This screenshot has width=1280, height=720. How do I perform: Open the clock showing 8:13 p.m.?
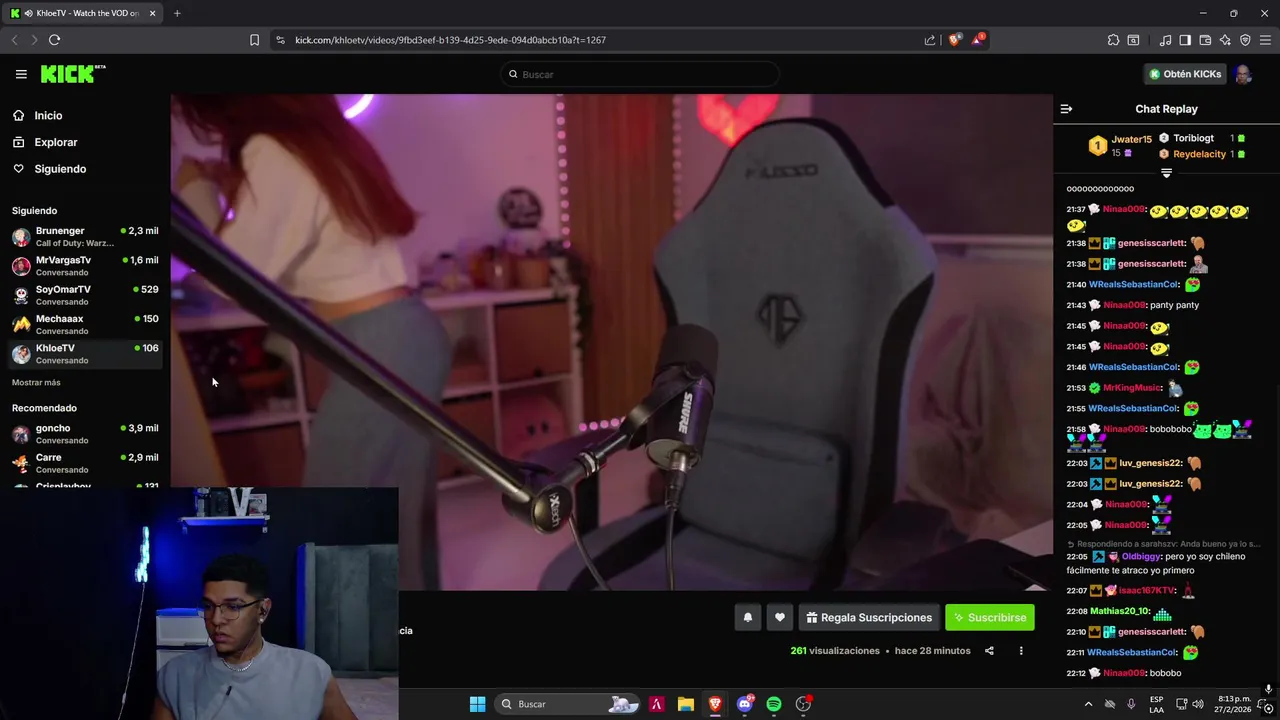pyautogui.click(x=1234, y=704)
